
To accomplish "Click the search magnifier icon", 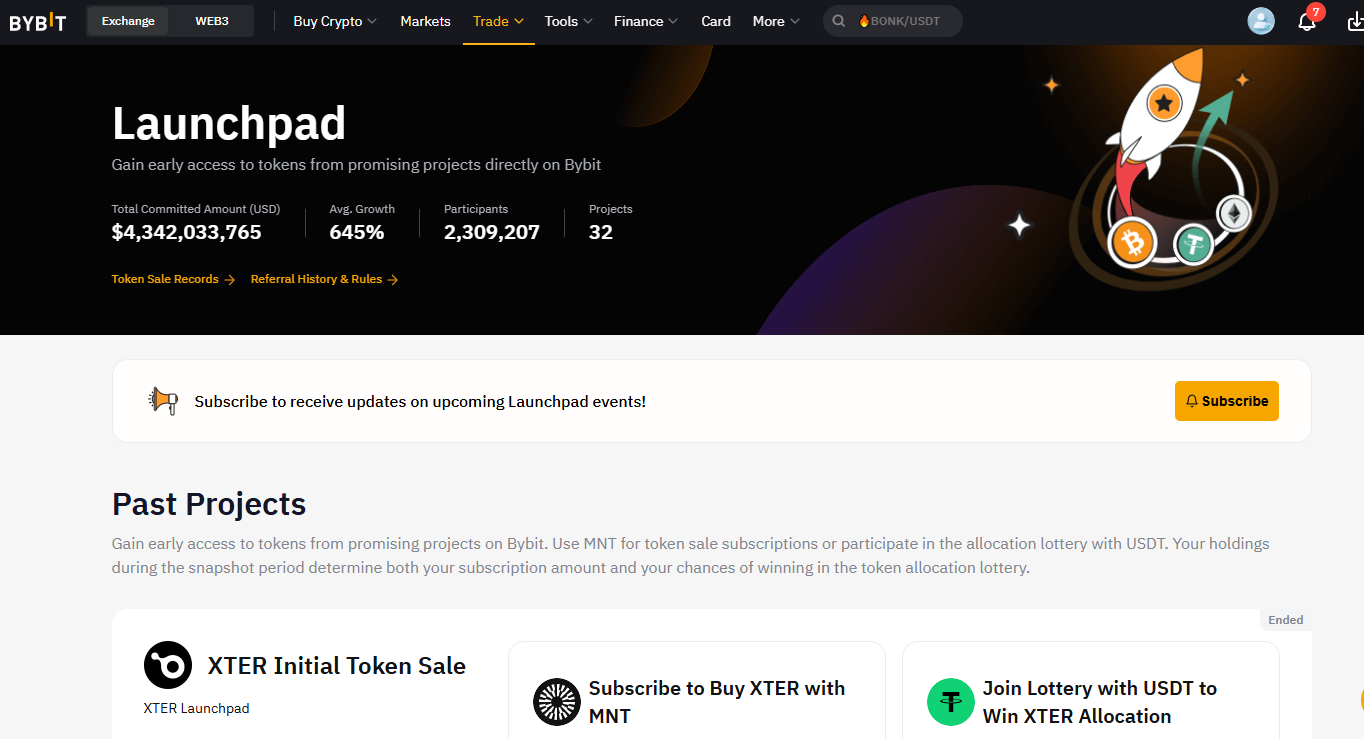I will (x=839, y=21).
